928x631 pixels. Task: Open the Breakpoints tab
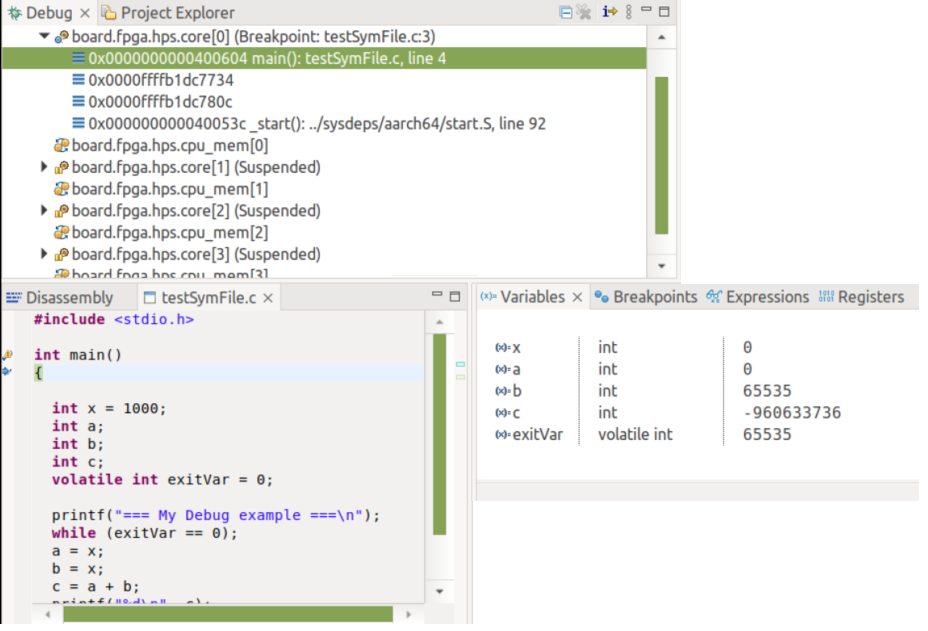(645, 297)
